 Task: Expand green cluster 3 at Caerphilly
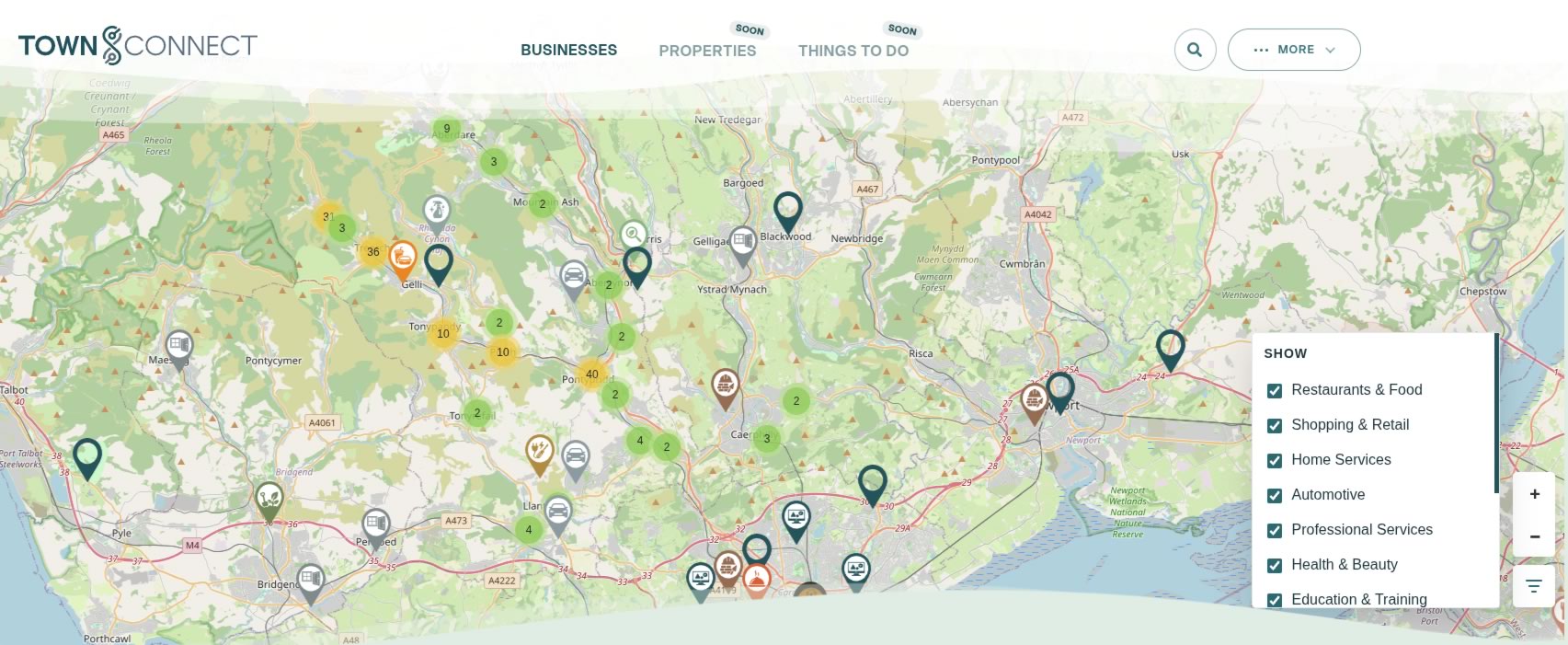tap(767, 439)
